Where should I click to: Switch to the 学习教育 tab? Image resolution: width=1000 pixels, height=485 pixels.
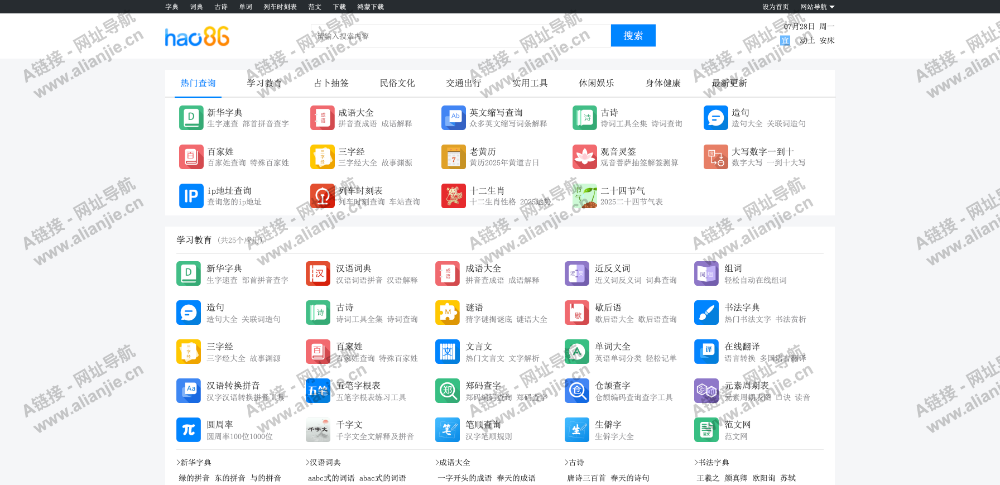click(265, 83)
